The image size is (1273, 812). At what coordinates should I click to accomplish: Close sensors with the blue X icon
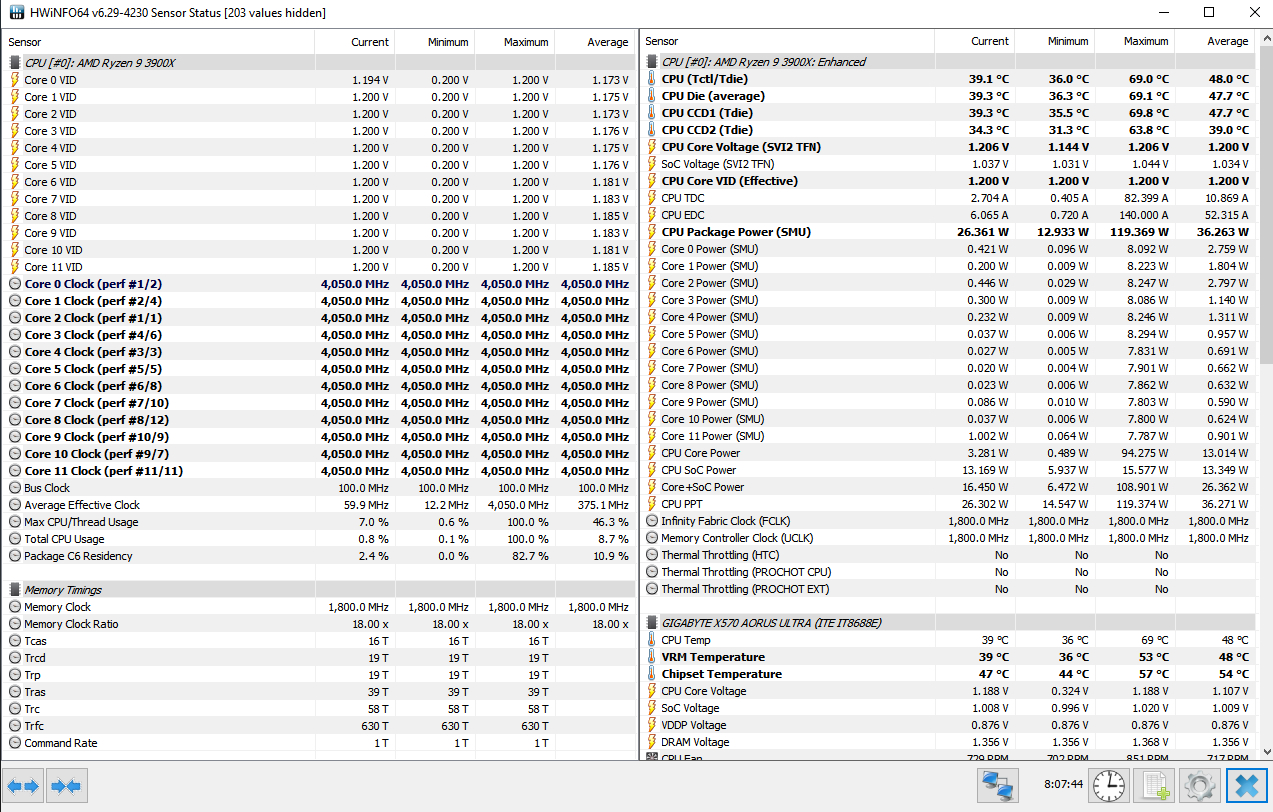(1246, 785)
